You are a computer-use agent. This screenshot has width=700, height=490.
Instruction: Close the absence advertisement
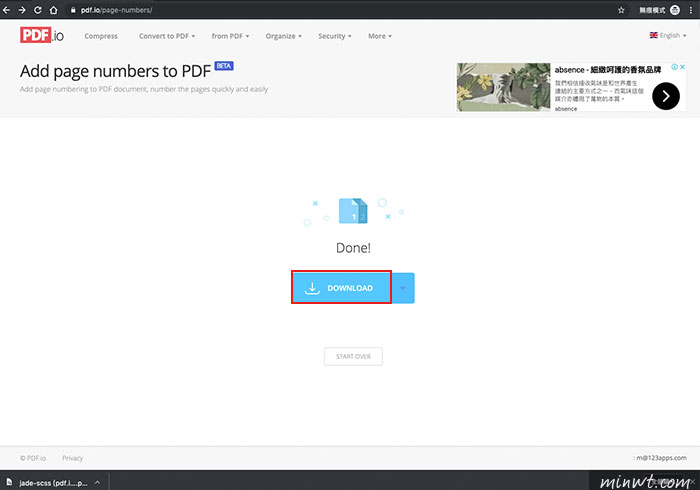pyautogui.click(x=682, y=67)
